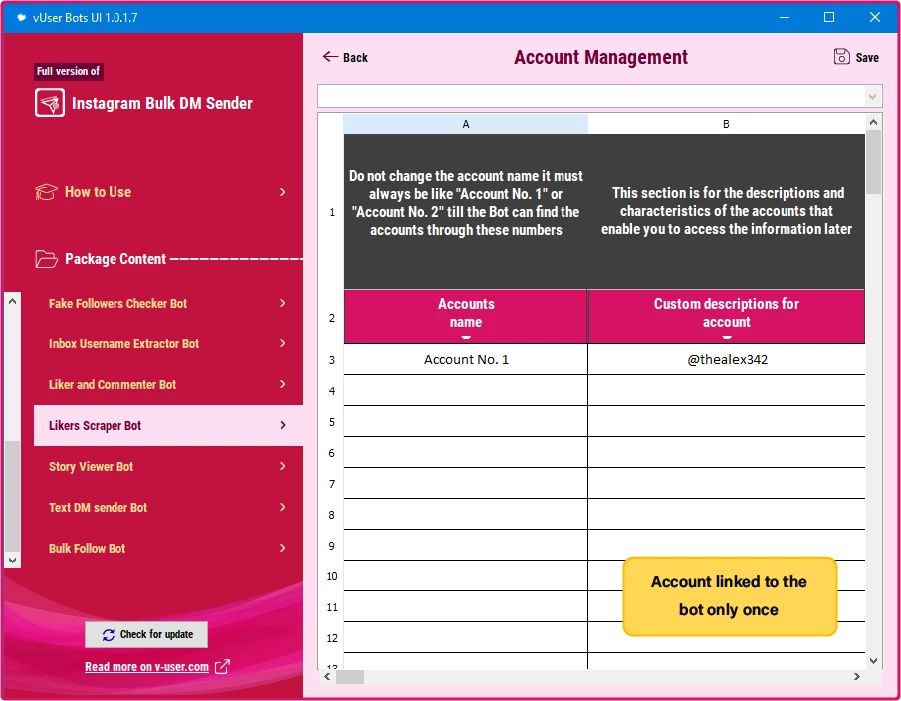Open the Accounts name column filter arrow
The height and width of the screenshot is (701, 901).
[x=466, y=337]
